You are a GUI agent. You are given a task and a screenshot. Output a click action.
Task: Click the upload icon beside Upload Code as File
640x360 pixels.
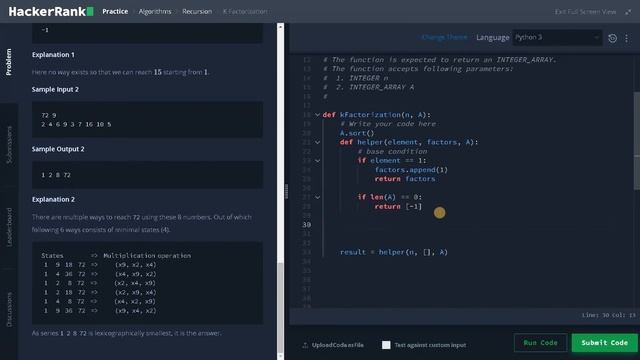pos(305,345)
